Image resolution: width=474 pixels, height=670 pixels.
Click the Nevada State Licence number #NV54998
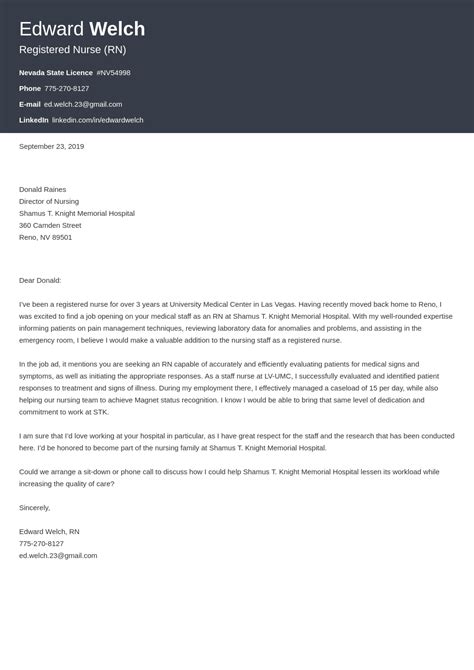[113, 73]
